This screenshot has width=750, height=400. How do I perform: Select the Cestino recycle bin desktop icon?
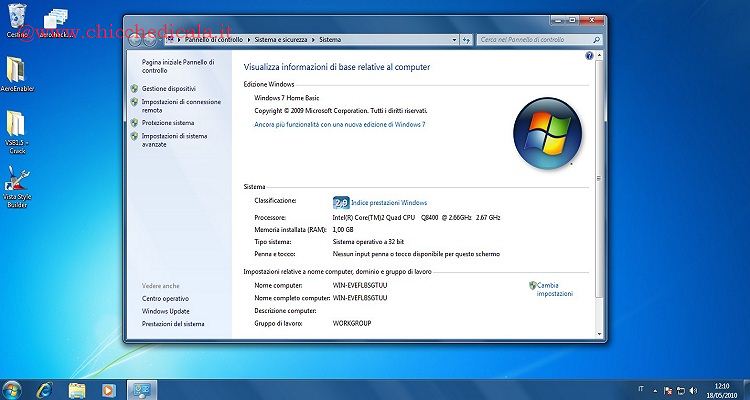pos(17,17)
